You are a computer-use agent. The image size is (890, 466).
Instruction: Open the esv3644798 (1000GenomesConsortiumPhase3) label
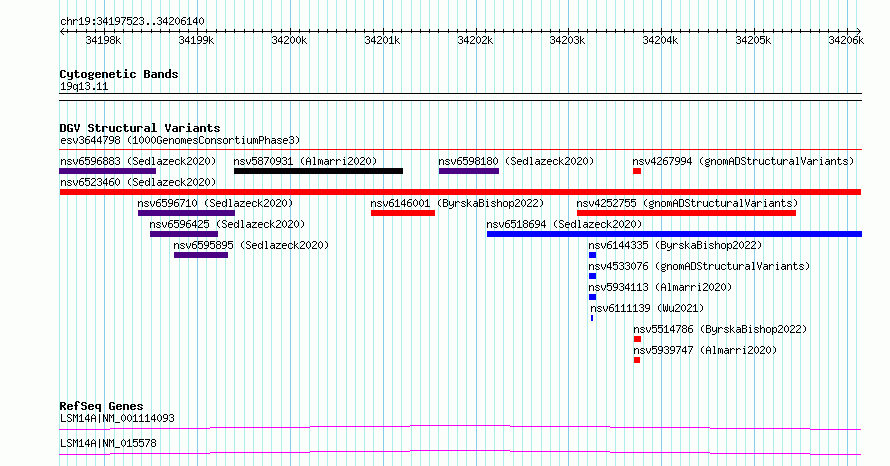point(180,140)
